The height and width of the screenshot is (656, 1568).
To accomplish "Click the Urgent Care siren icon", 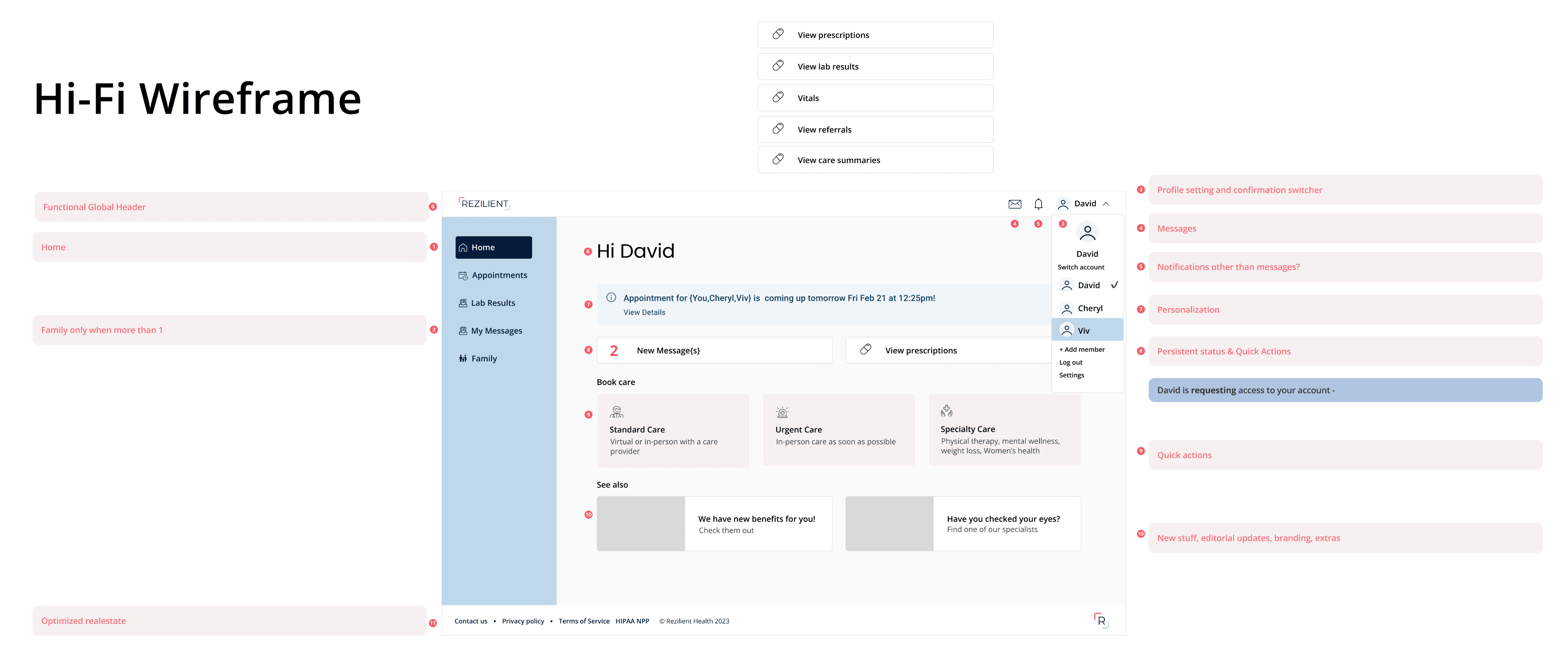I will pos(782,412).
